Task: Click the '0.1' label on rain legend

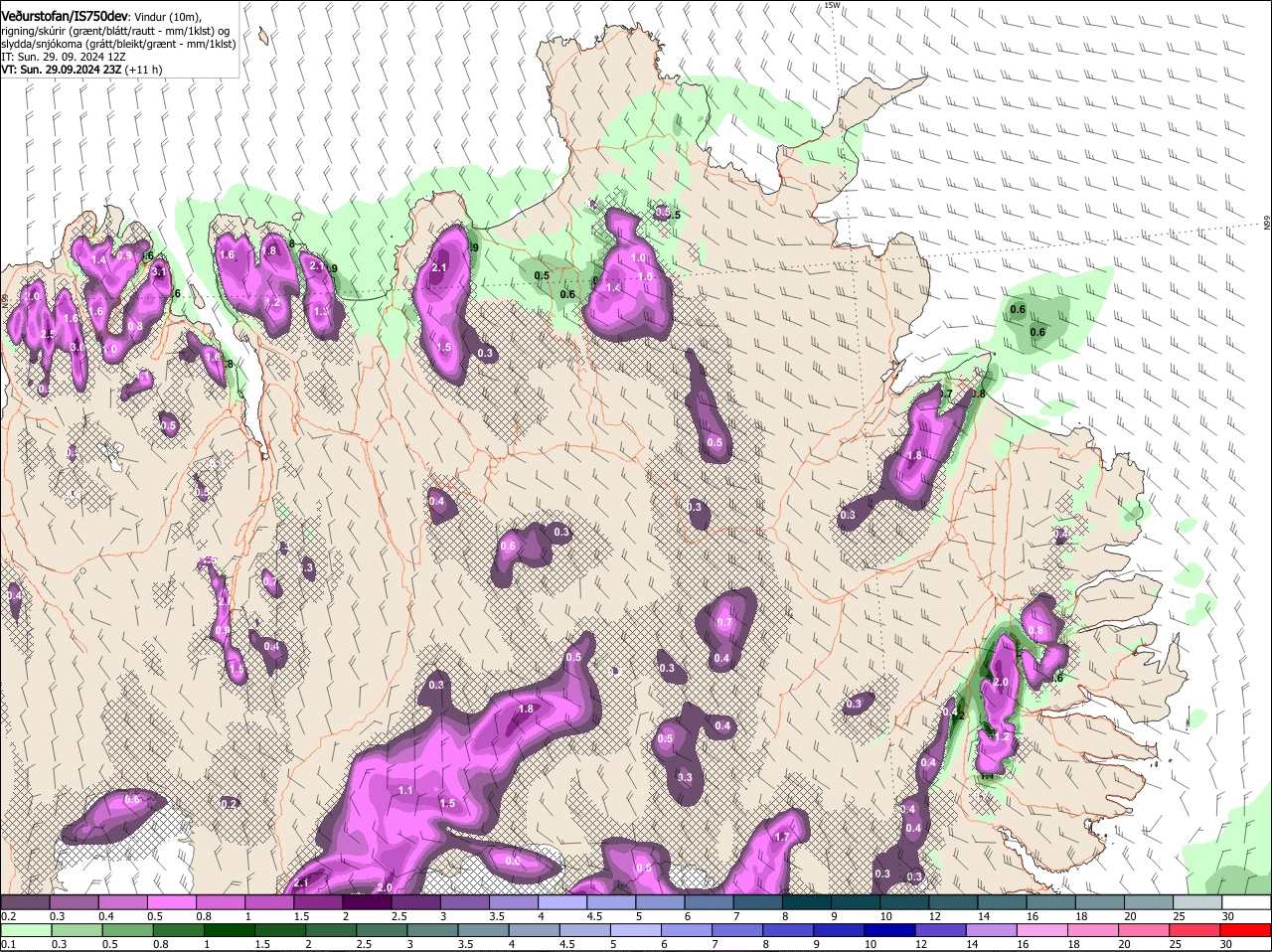Action: pos(8,944)
